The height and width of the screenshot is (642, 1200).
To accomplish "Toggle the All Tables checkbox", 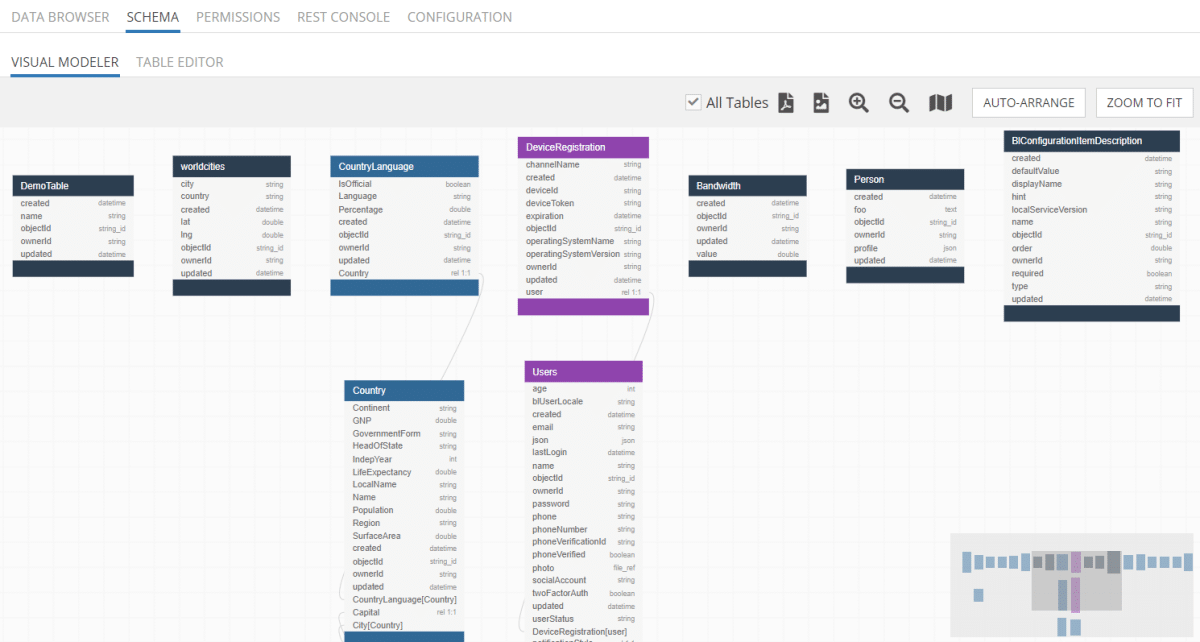I will [x=693, y=102].
